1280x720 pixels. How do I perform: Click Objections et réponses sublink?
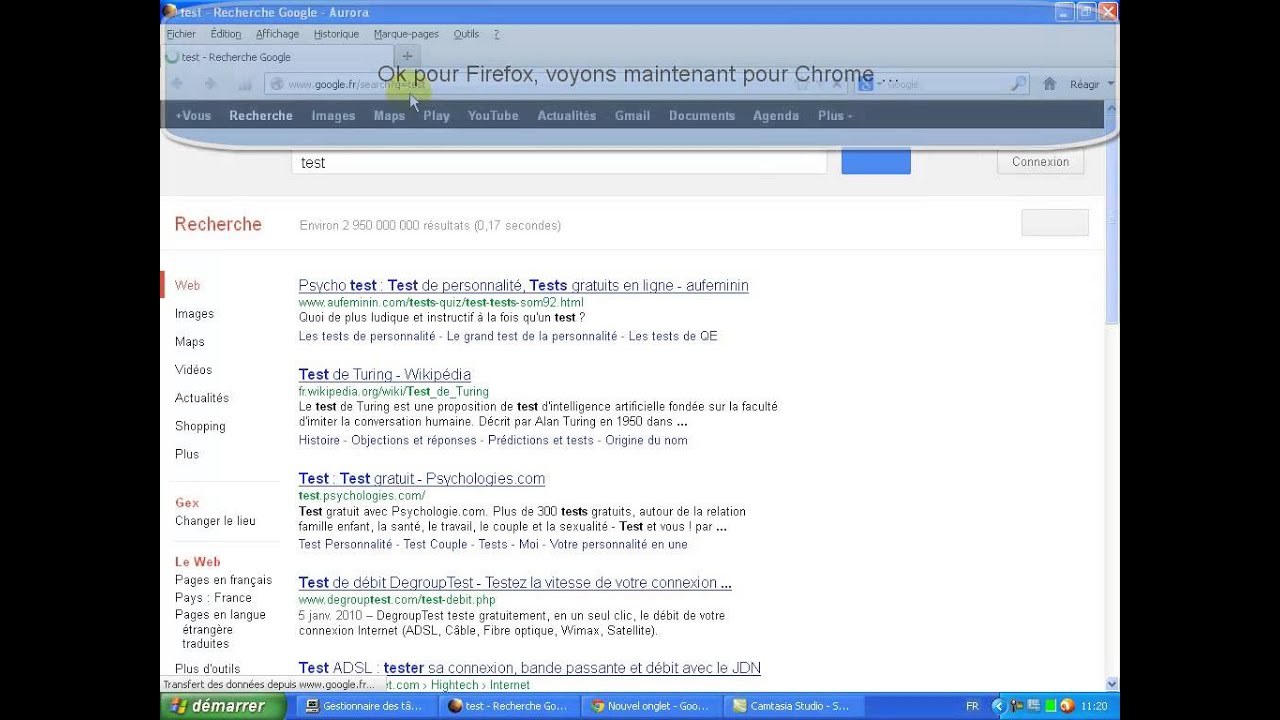point(414,440)
